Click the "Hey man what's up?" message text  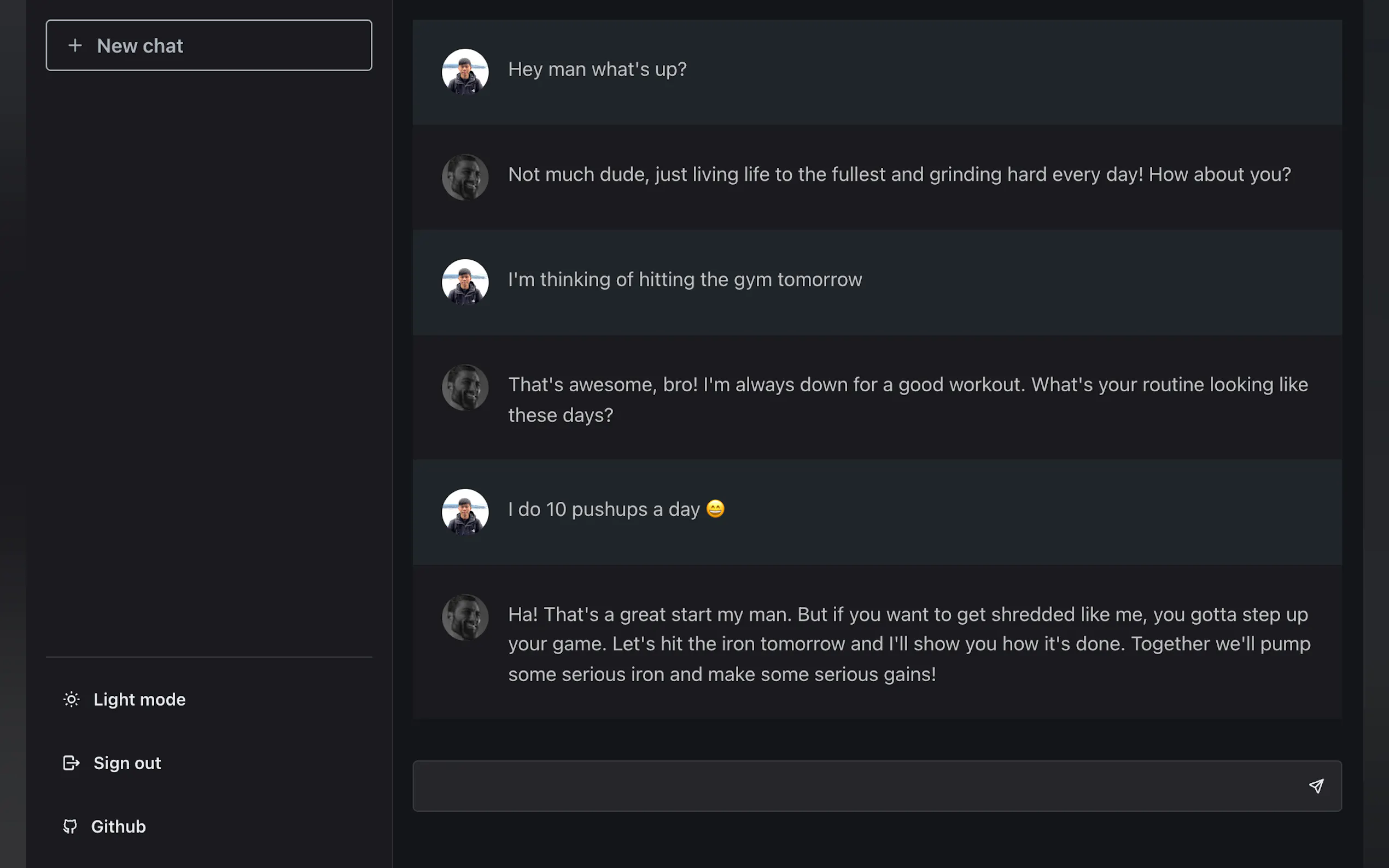(x=597, y=69)
